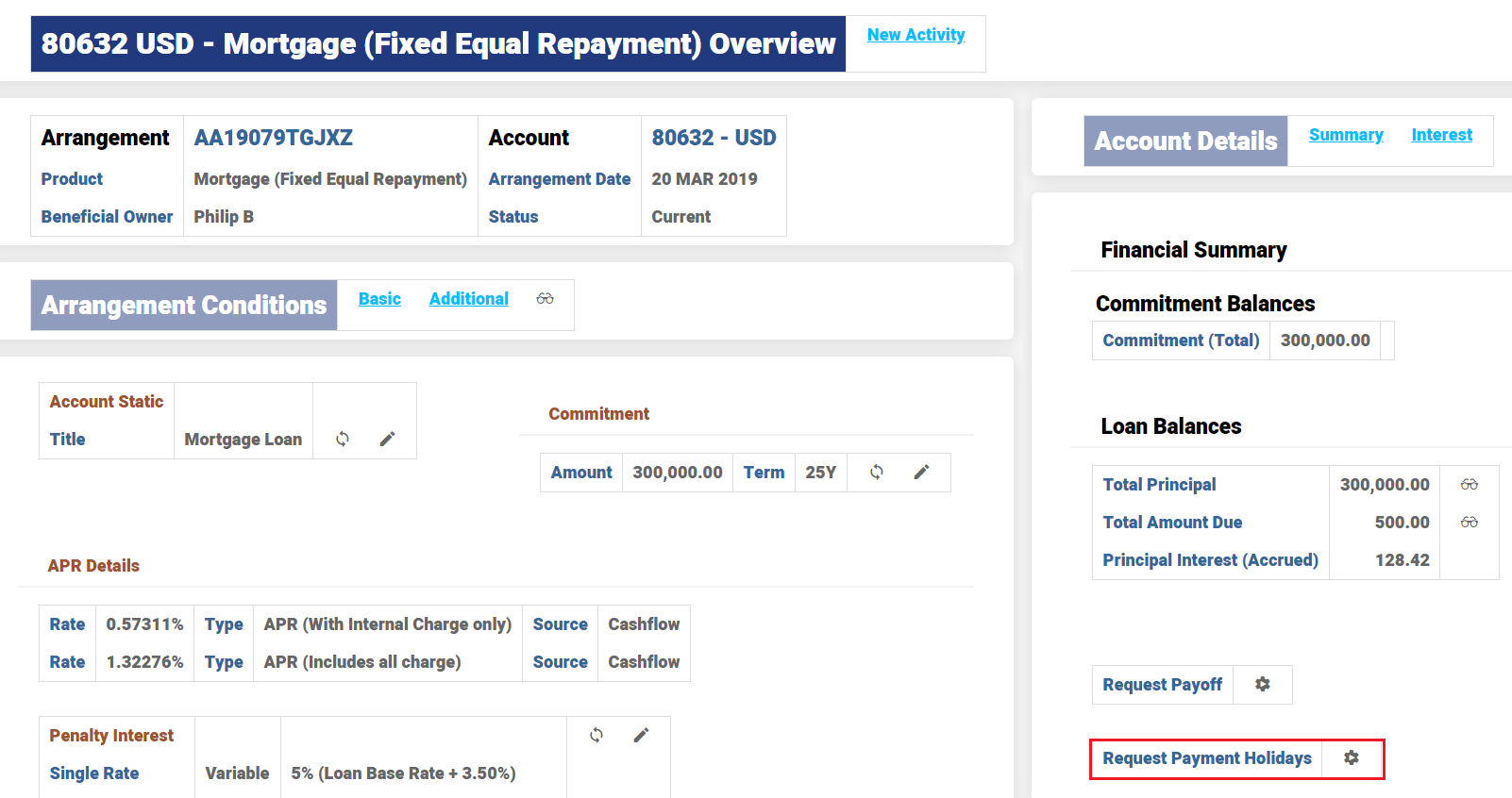
Task: Click the Request Payment Holidays label
Action: click(x=1206, y=758)
